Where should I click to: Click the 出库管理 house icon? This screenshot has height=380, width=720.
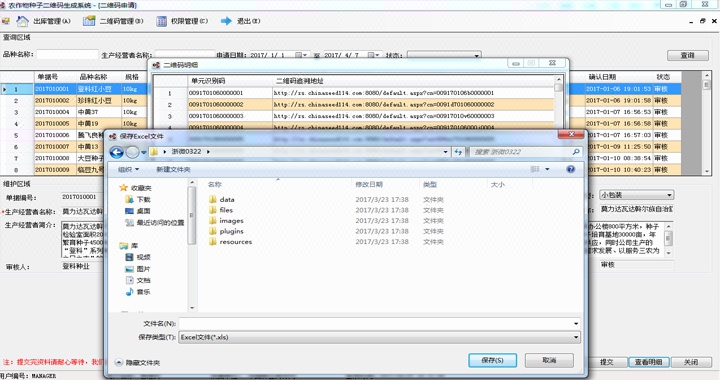point(22,21)
